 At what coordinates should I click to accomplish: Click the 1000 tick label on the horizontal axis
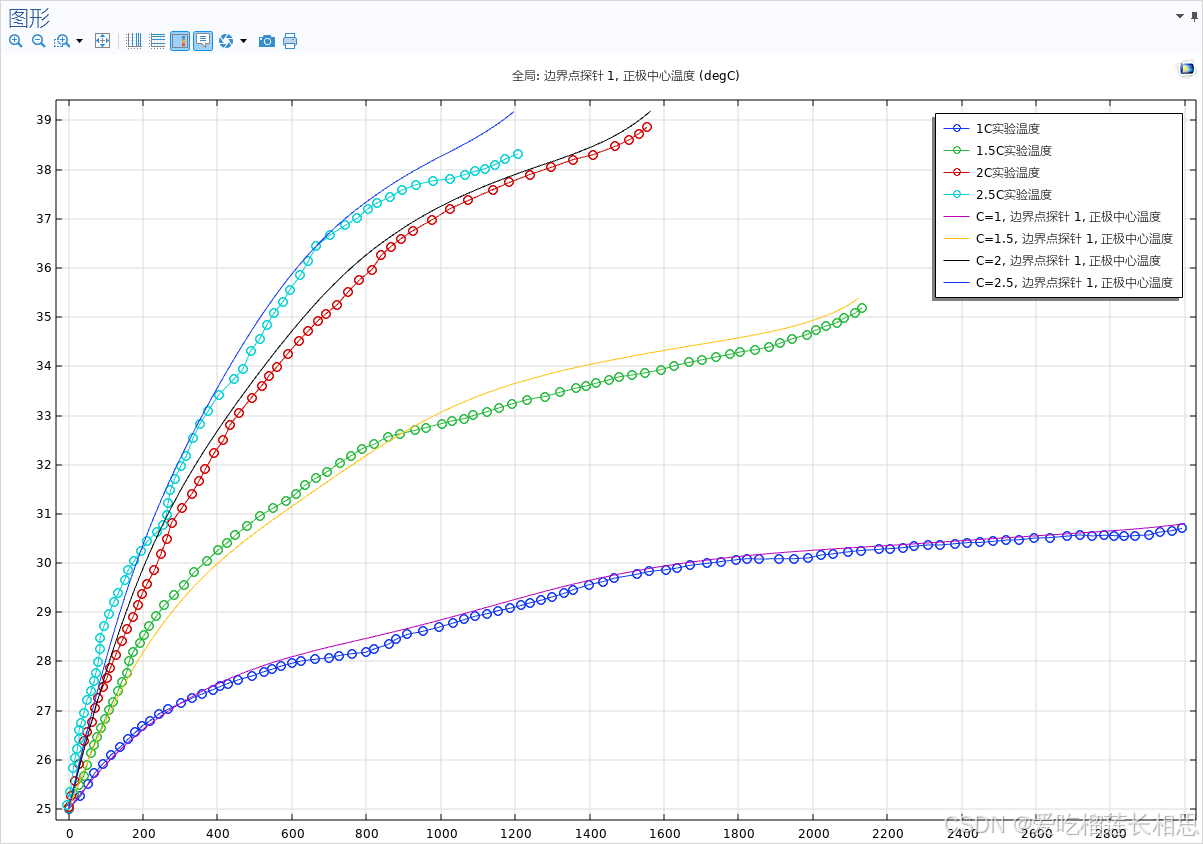(x=441, y=833)
